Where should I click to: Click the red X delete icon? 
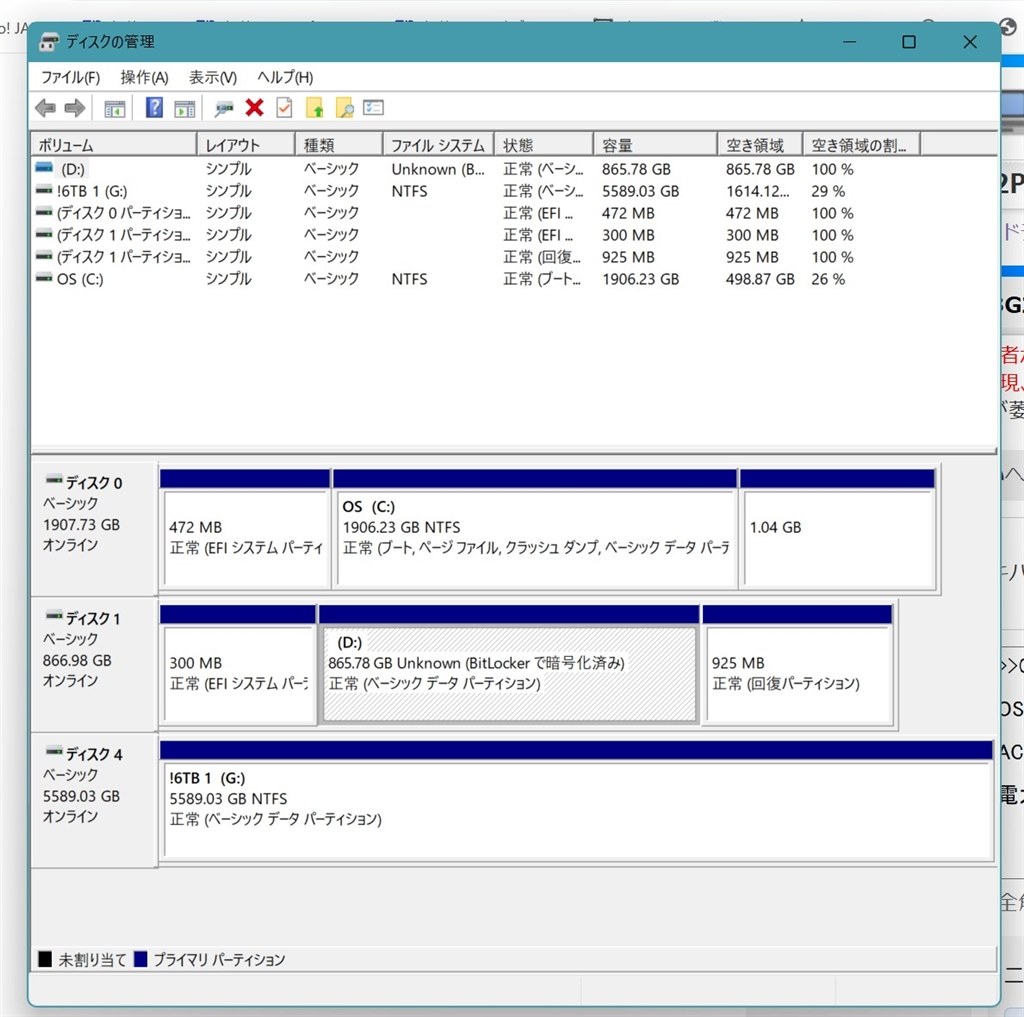(x=254, y=107)
